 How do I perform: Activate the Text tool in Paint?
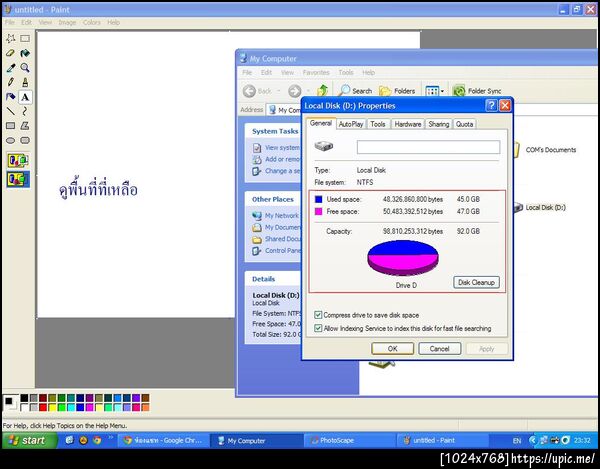coord(25,97)
